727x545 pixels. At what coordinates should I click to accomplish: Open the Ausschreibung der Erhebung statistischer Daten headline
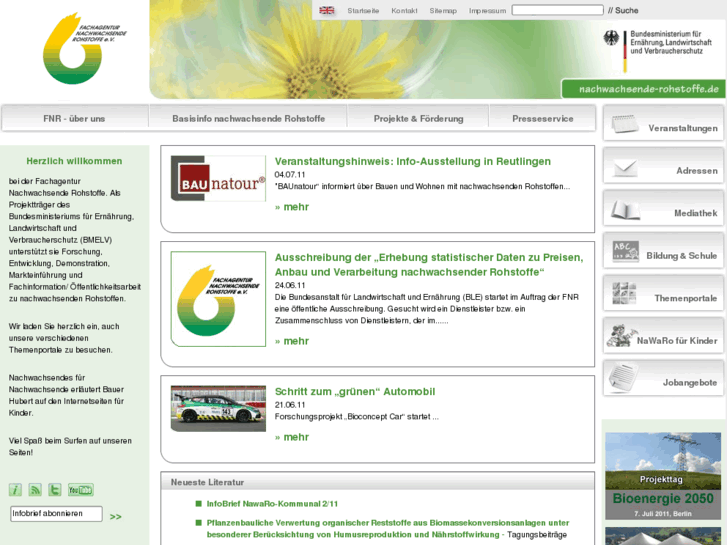point(429,264)
